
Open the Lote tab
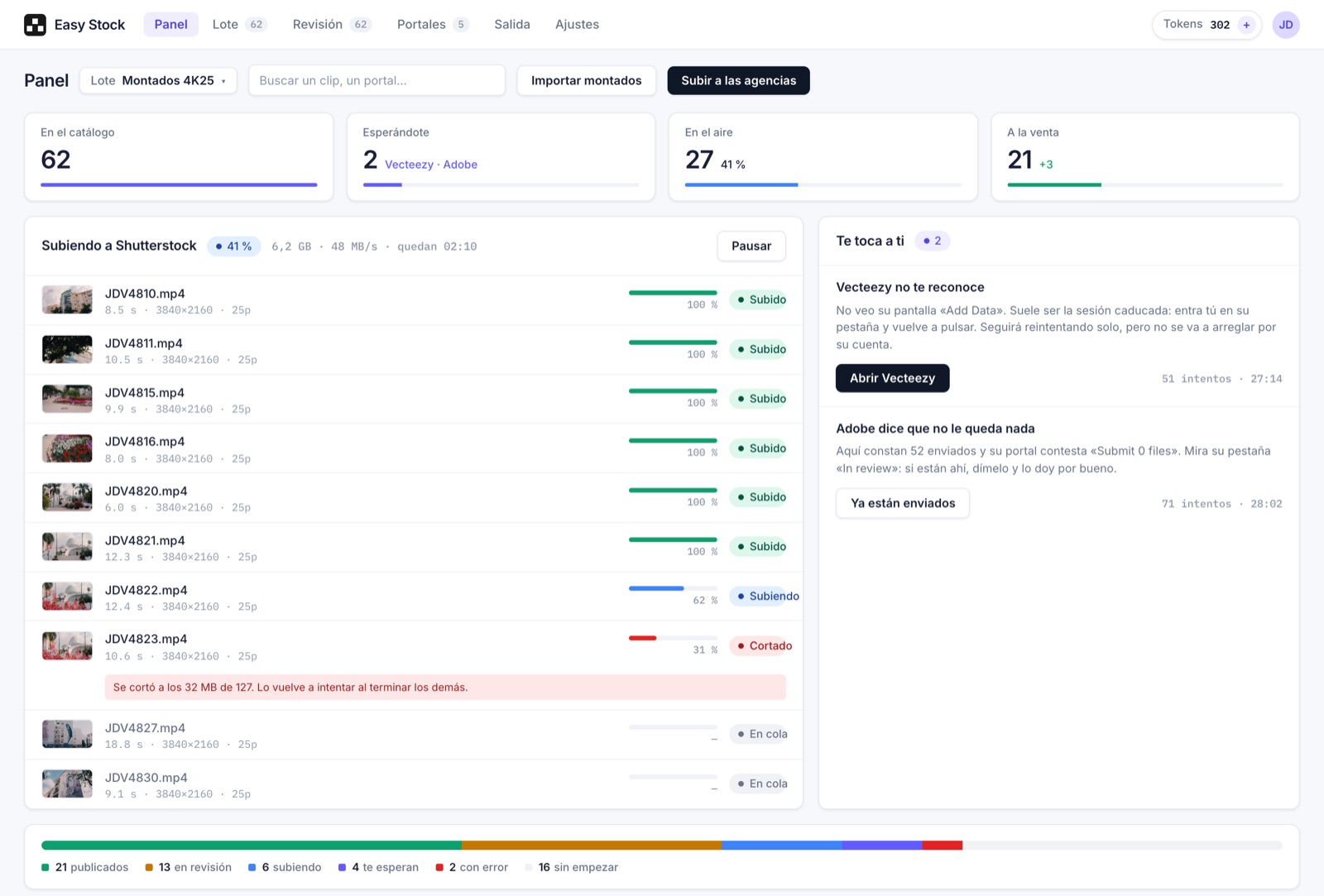pos(239,25)
